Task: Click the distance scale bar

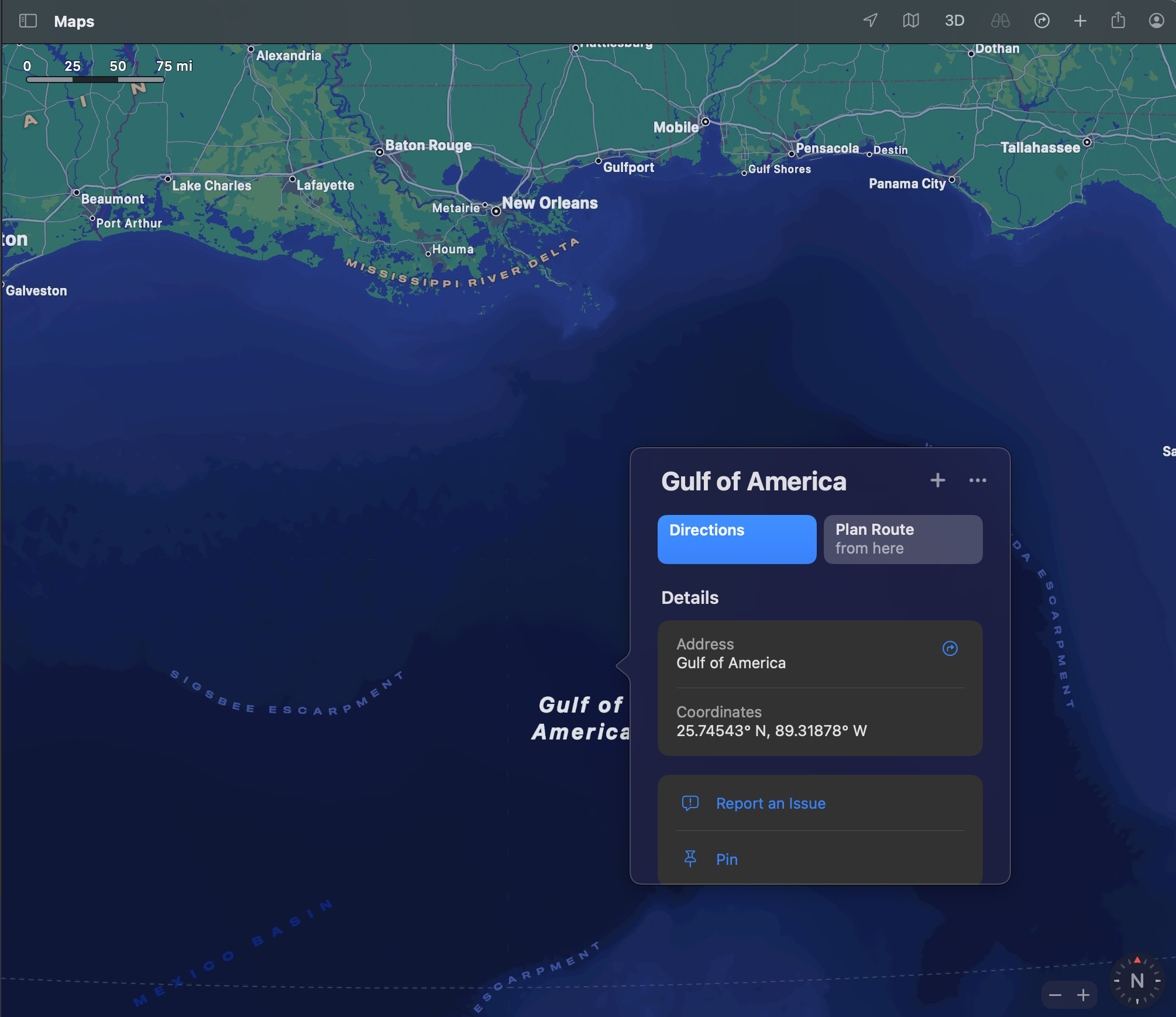Action: pos(95,80)
